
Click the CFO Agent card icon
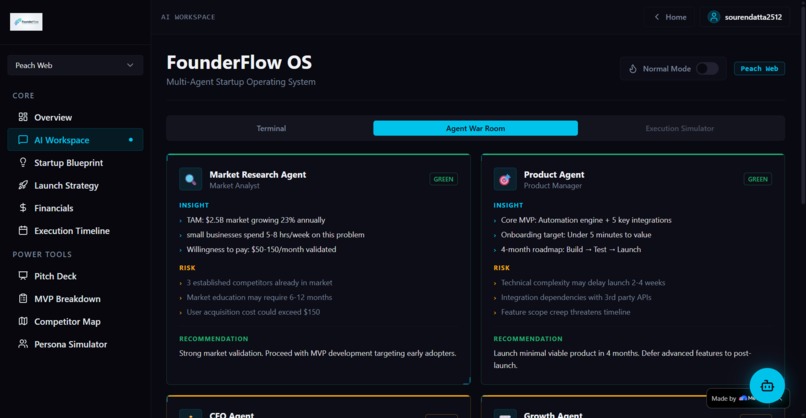click(x=190, y=414)
